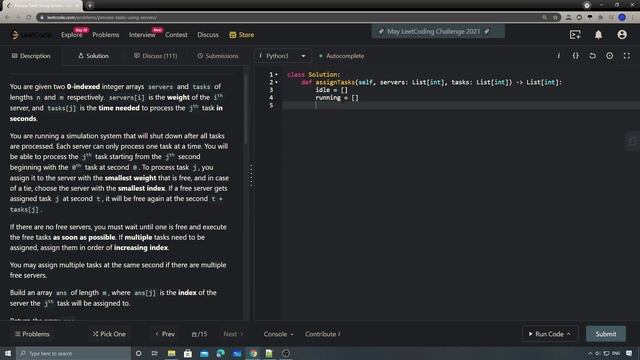Open Task View on the taskbar
This screenshot has width=640, height=360.
155,353
